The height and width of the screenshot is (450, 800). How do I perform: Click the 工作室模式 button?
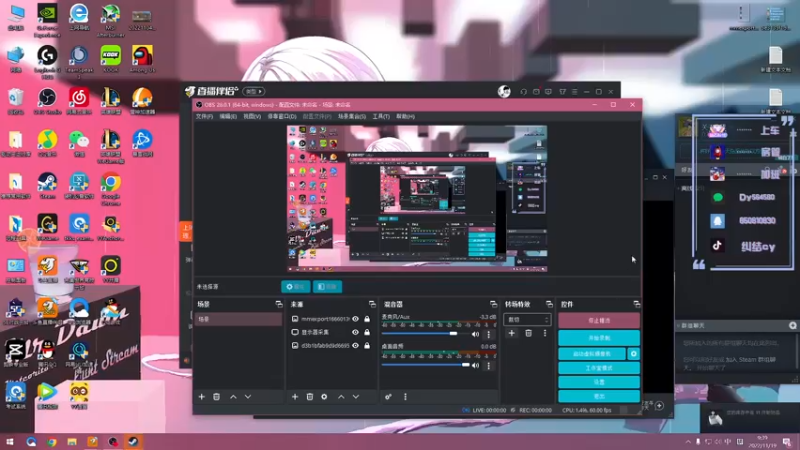tap(599, 368)
